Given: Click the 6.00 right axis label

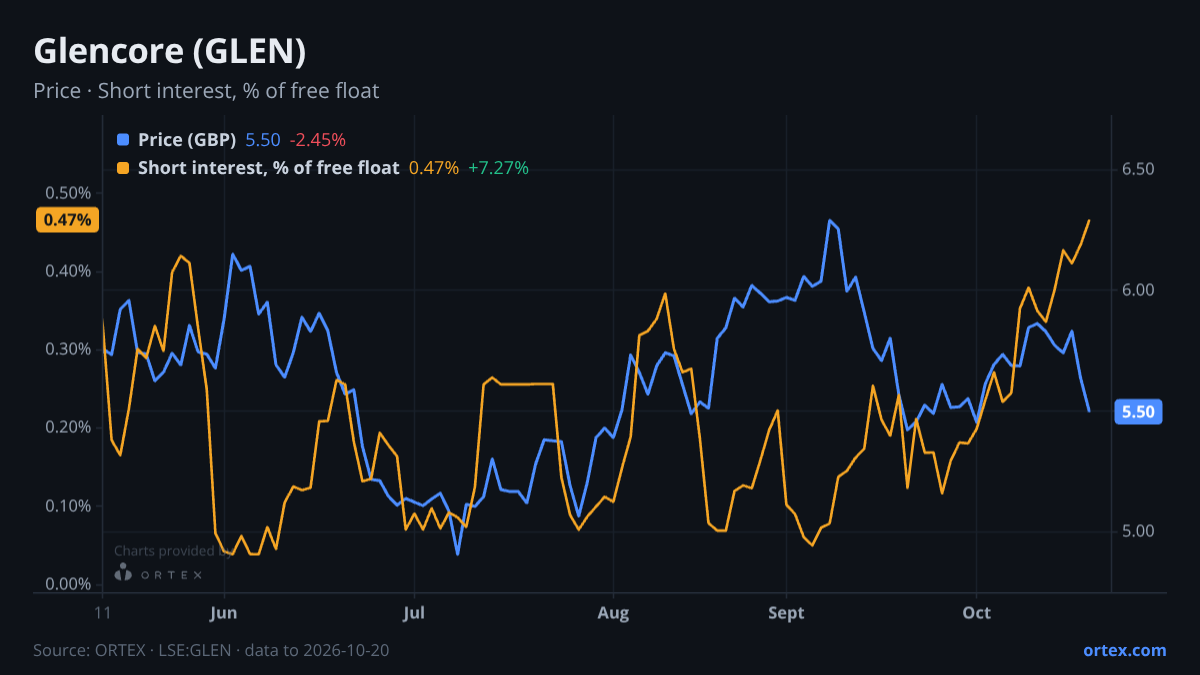Looking at the screenshot, I should coord(1138,290).
